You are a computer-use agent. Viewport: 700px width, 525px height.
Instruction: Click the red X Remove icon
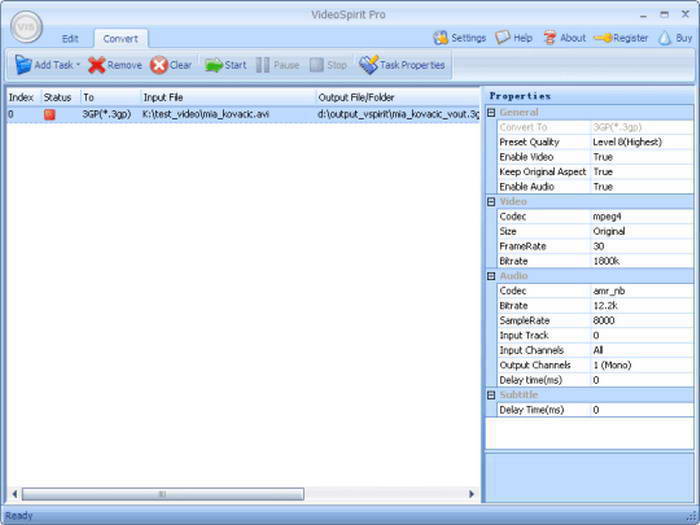(96, 65)
